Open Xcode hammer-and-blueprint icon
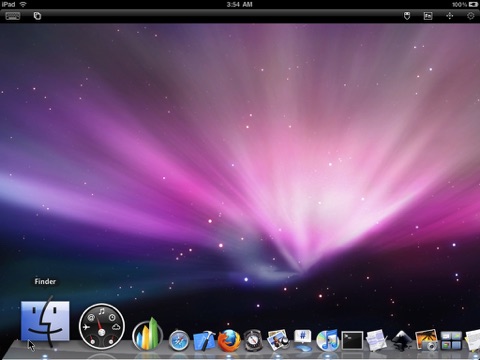Image resolution: width=480 pixels, height=360 pixels. (x=204, y=340)
